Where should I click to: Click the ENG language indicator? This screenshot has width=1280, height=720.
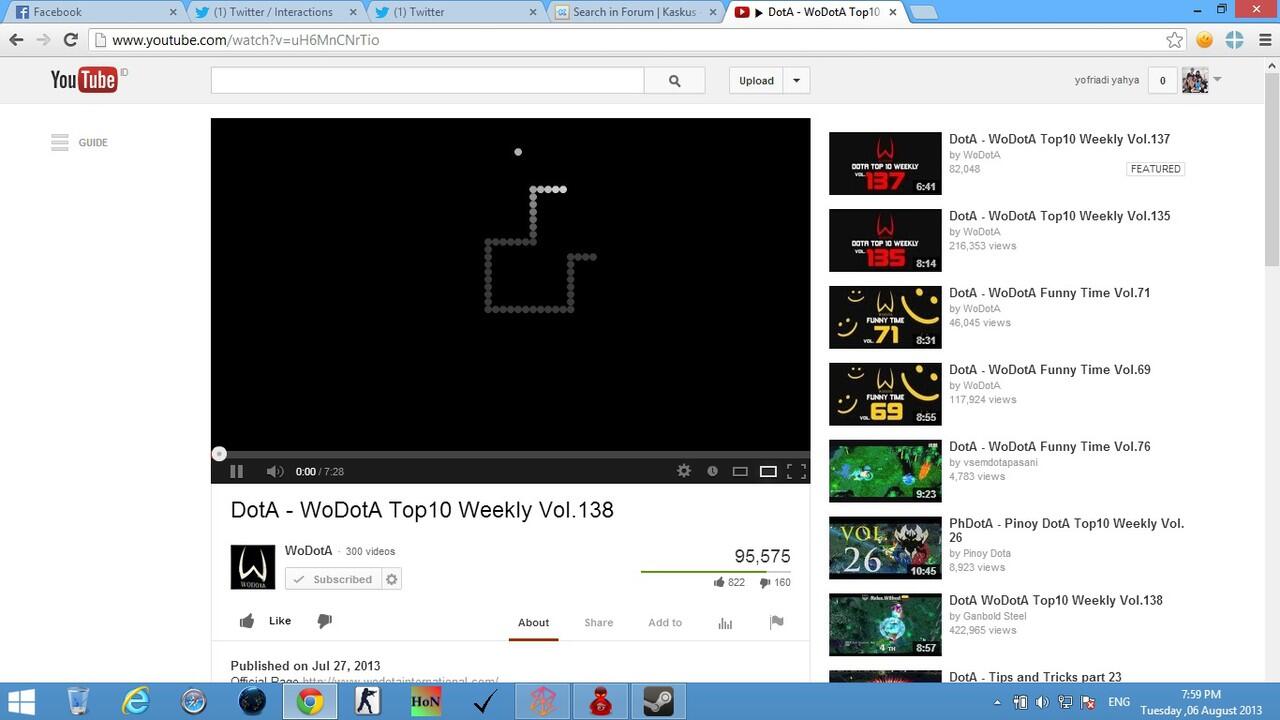click(1119, 703)
